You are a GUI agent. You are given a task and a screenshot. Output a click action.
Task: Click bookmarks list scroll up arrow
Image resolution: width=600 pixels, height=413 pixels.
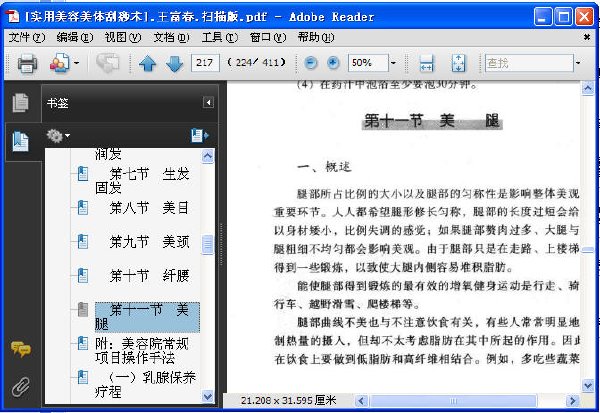pos(208,156)
